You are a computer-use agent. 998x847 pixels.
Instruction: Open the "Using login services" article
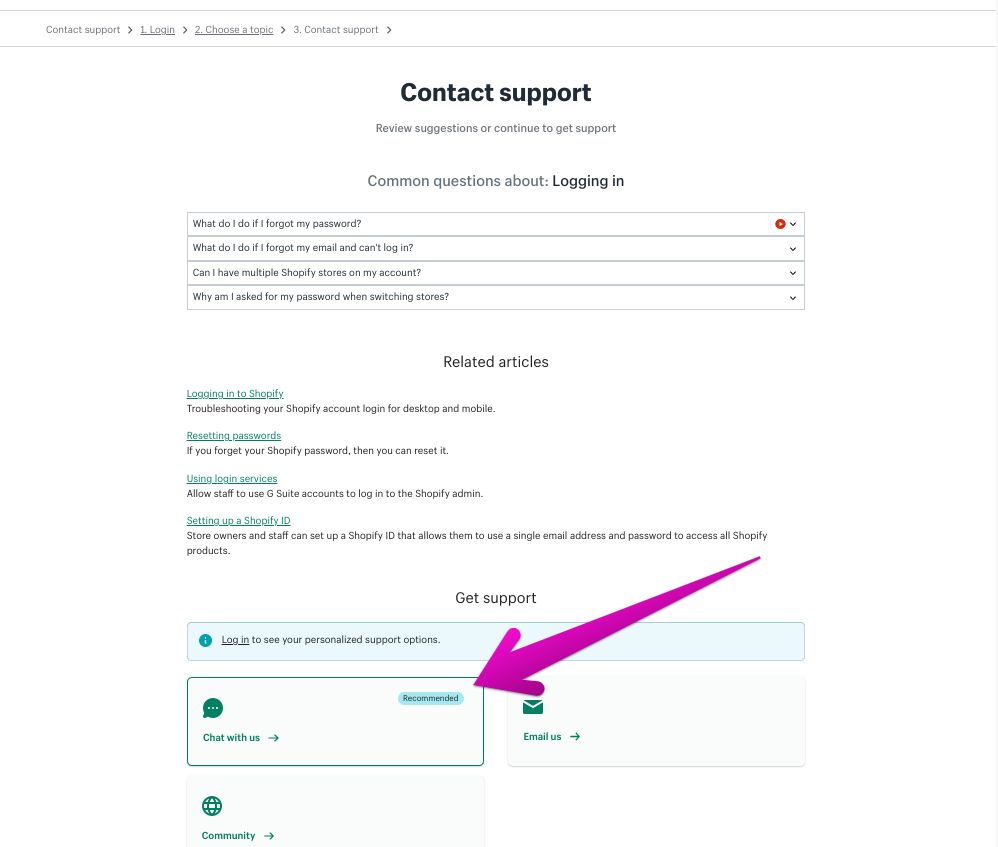[232, 479]
